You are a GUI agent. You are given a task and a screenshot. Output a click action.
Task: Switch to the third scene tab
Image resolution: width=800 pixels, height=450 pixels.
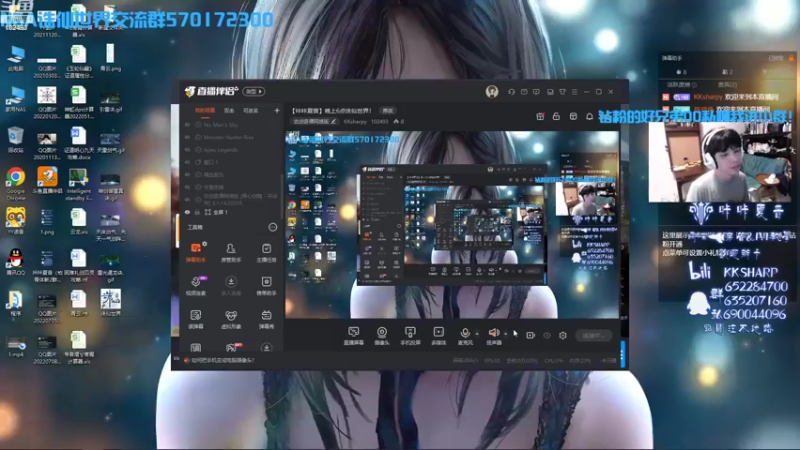[250, 110]
